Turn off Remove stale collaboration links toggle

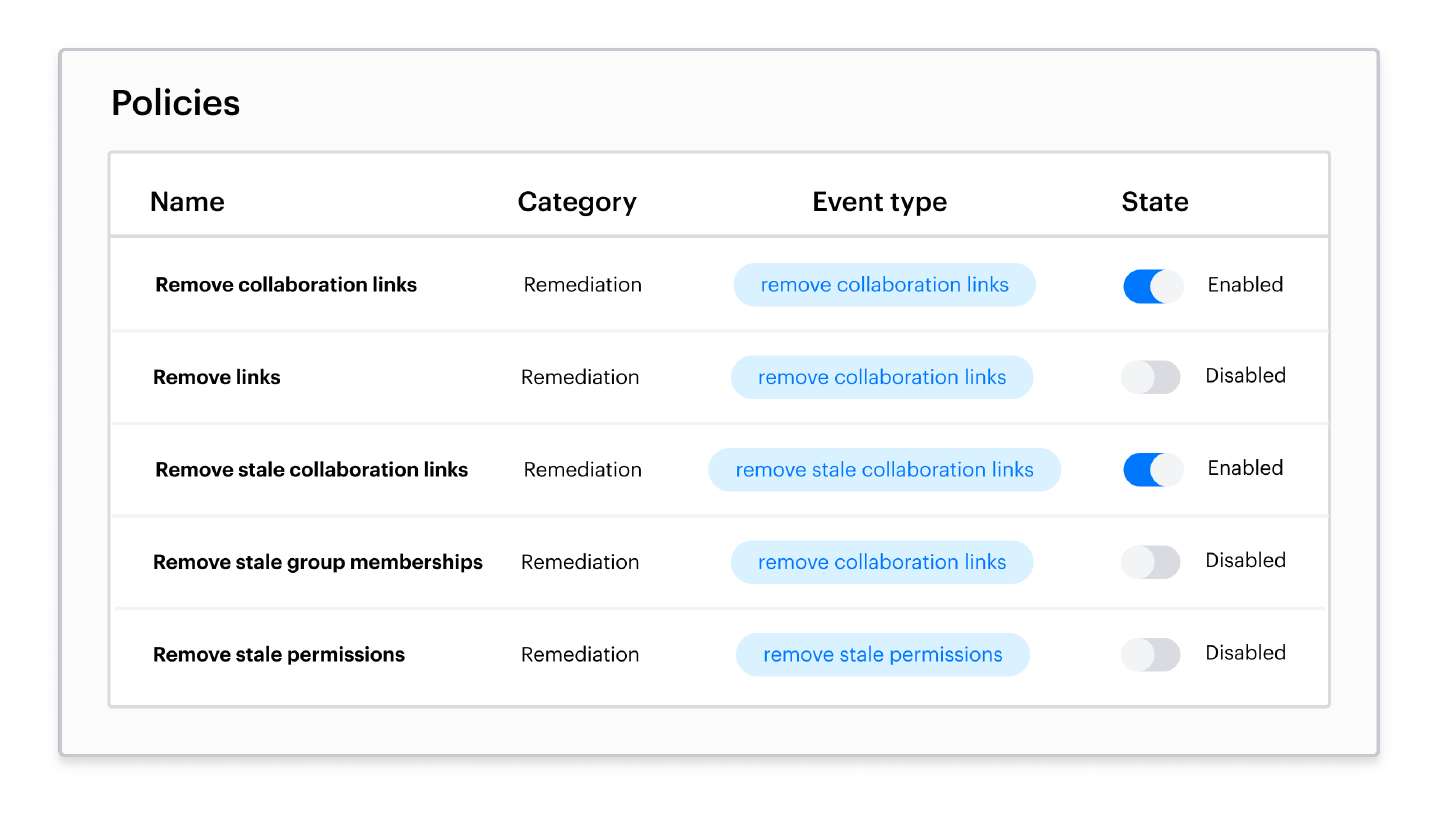(1153, 470)
